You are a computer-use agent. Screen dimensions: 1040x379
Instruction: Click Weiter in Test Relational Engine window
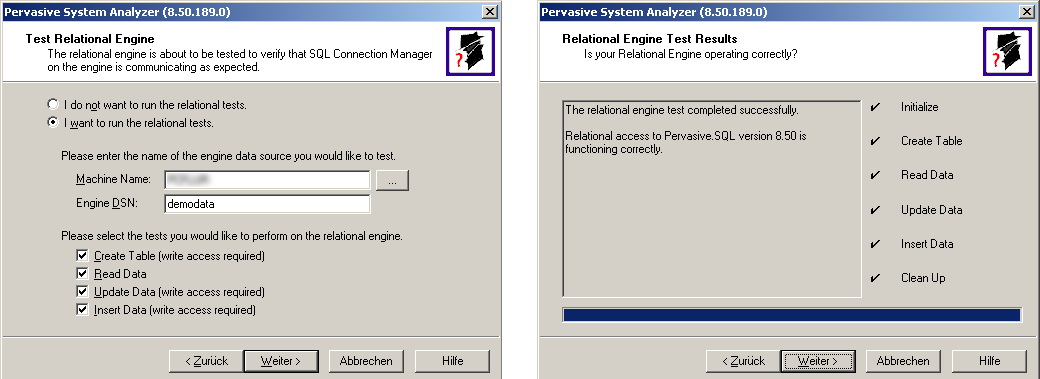(281, 361)
